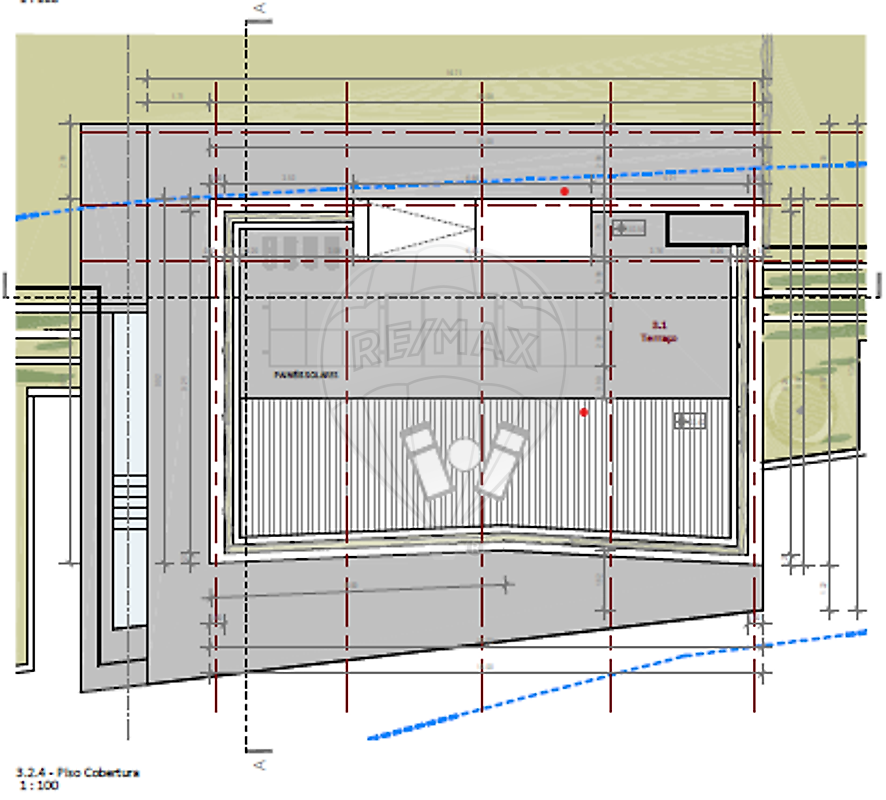Click the round table between the loungers
This screenshot has width=886, height=800.
(464, 453)
